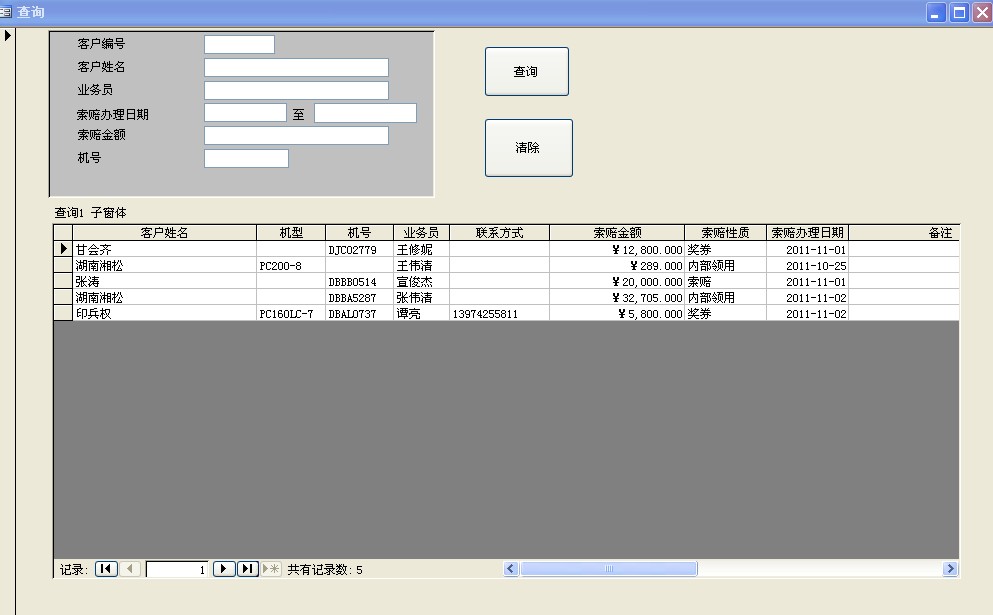Go to previous record in navigator
The width and height of the screenshot is (993, 615).
130,569
